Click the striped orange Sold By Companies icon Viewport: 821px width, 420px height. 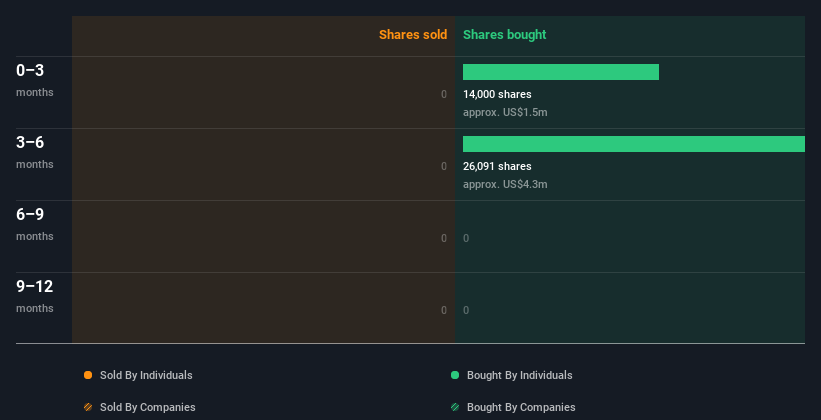[x=88, y=407]
